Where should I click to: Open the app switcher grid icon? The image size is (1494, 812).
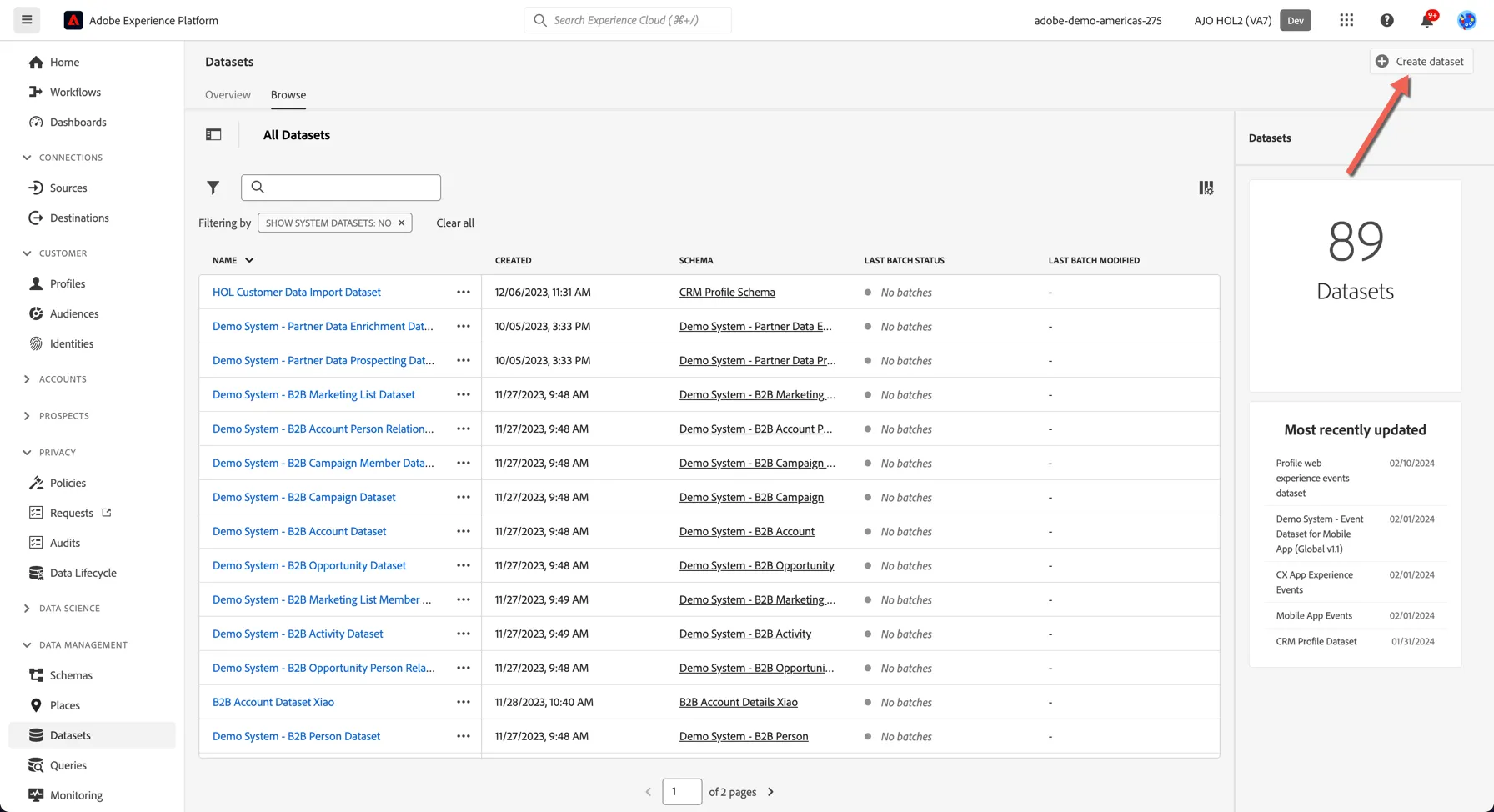click(x=1346, y=20)
